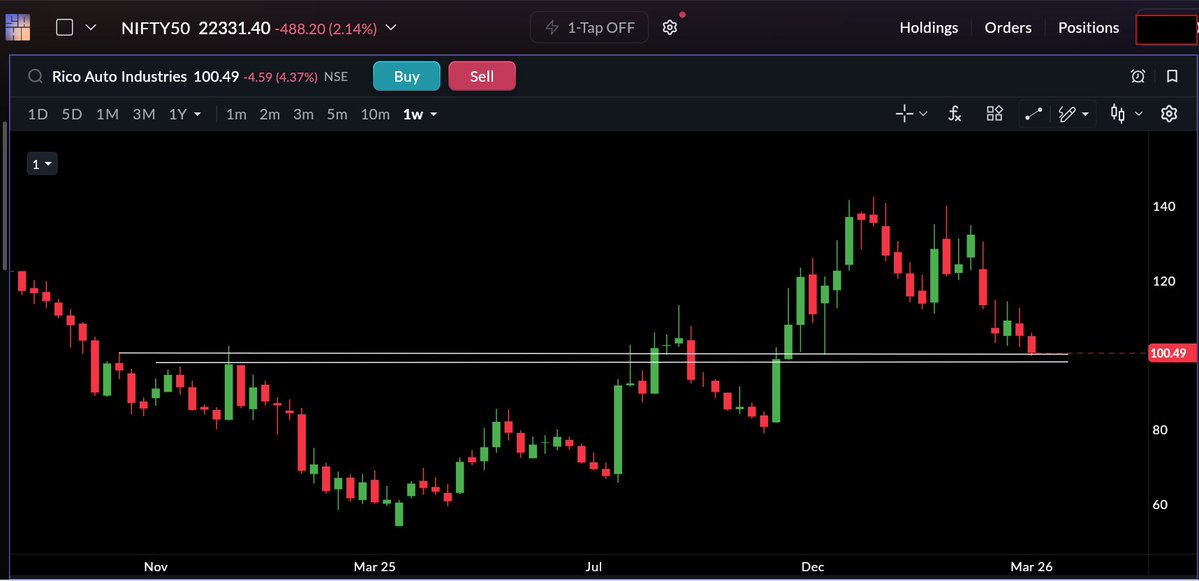Viewport: 1199px width, 581px height.
Task: Open the top bar settings gear
Action: pyautogui.click(x=670, y=28)
